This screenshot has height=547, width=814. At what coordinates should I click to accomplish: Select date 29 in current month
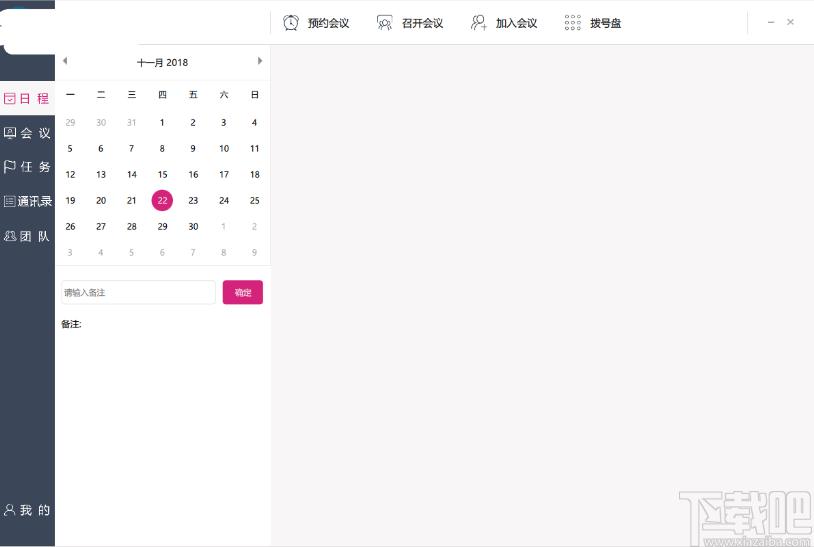[x=162, y=226]
